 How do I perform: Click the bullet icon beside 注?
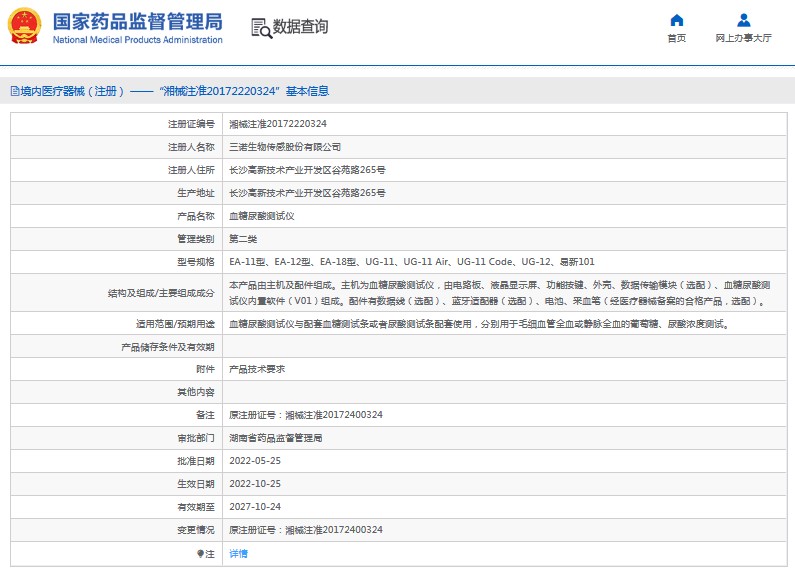[x=200, y=553]
